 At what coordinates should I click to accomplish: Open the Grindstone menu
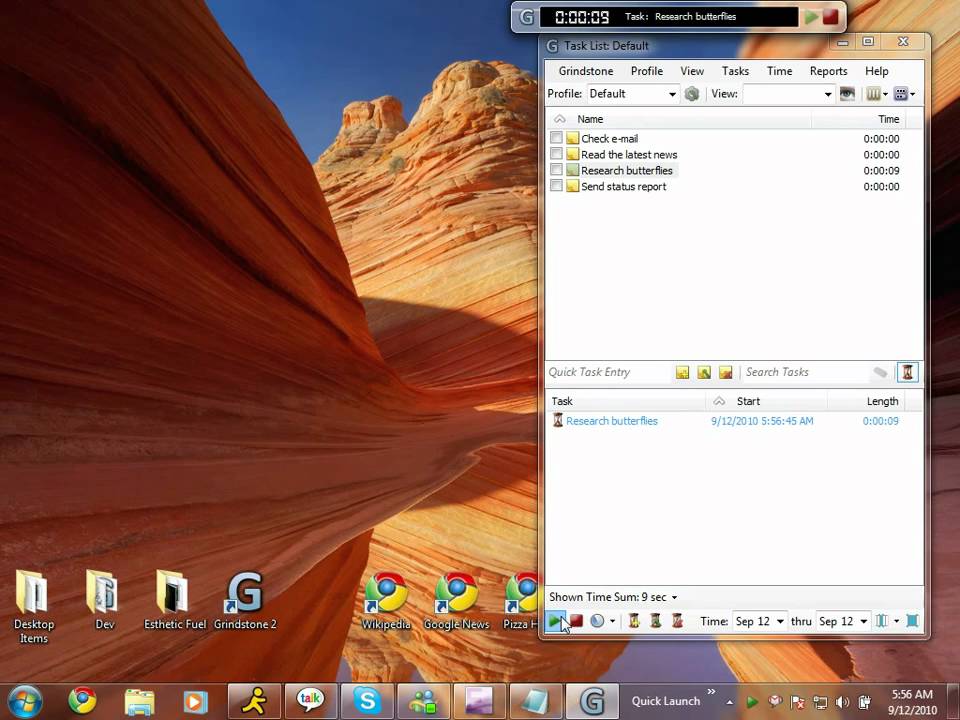585,71
